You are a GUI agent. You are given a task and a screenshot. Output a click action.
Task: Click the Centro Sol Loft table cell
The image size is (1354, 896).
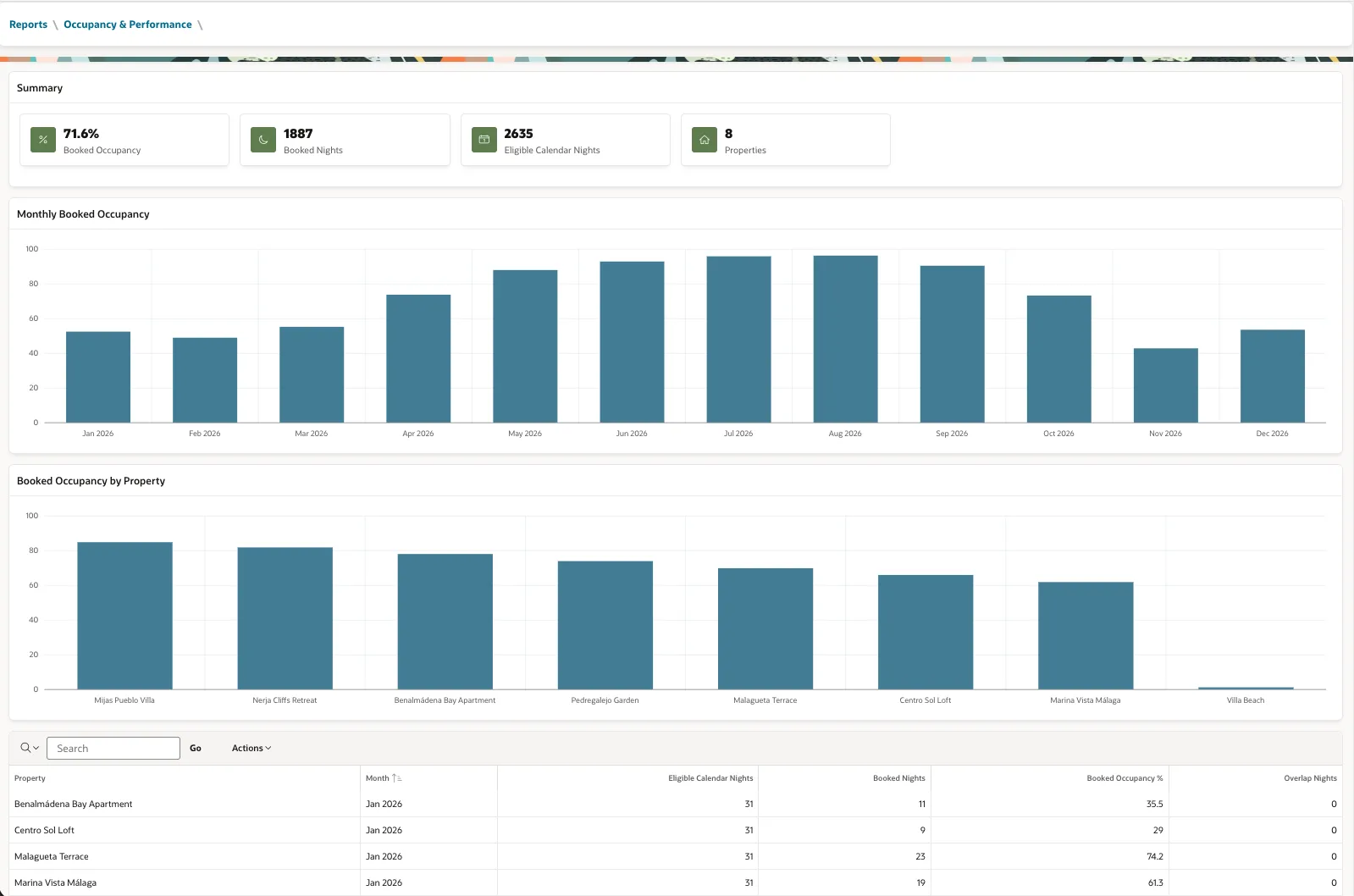click(185, 830)
